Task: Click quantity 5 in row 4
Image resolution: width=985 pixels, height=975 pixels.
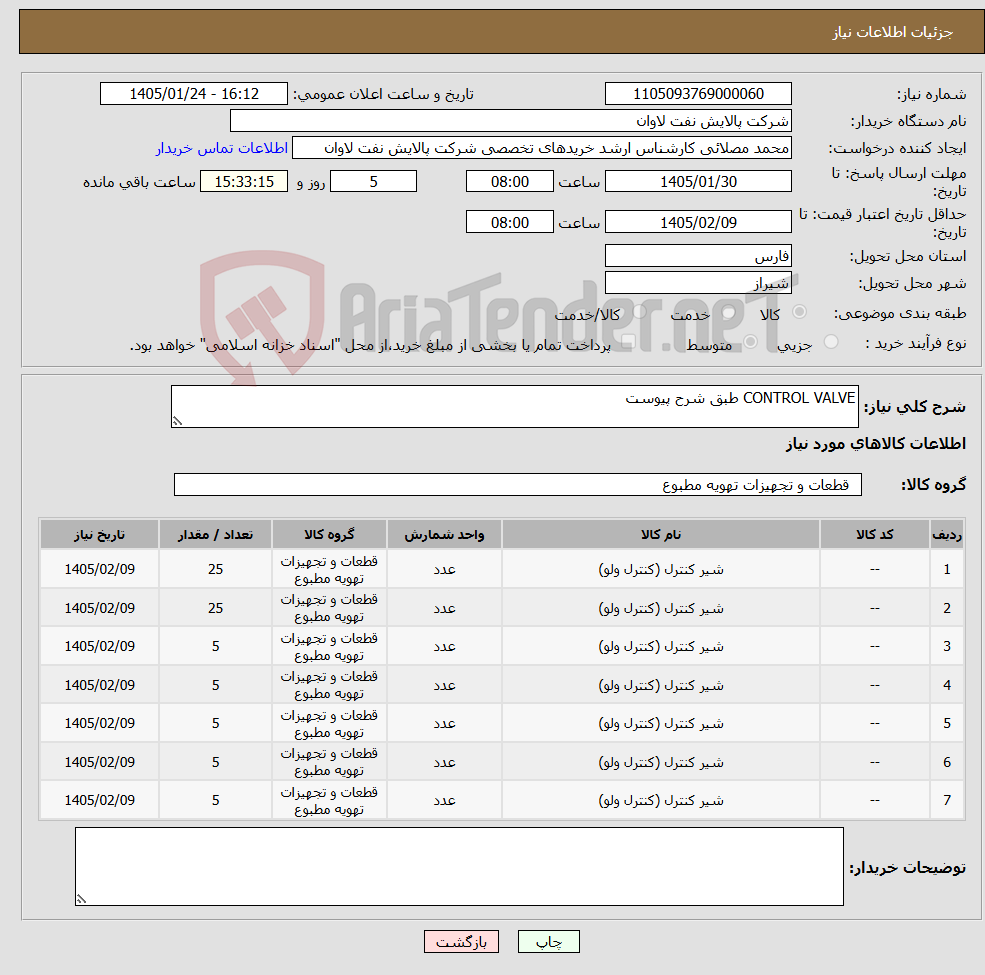Action: point(215,685)
